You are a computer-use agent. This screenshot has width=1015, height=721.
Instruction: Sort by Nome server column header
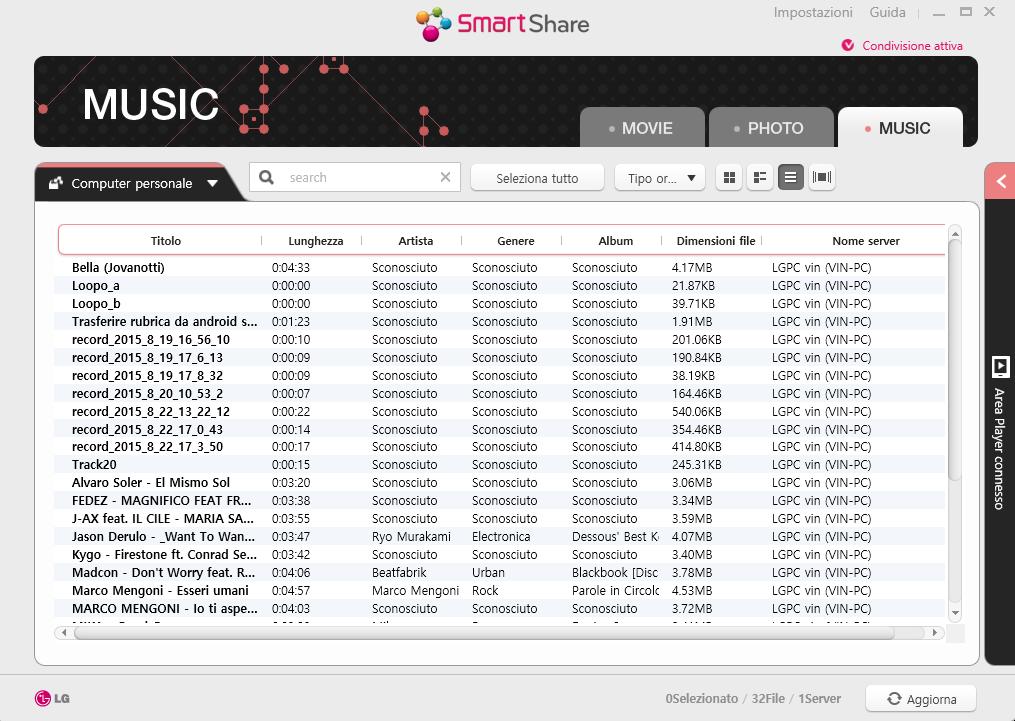(x=866, y=241)
